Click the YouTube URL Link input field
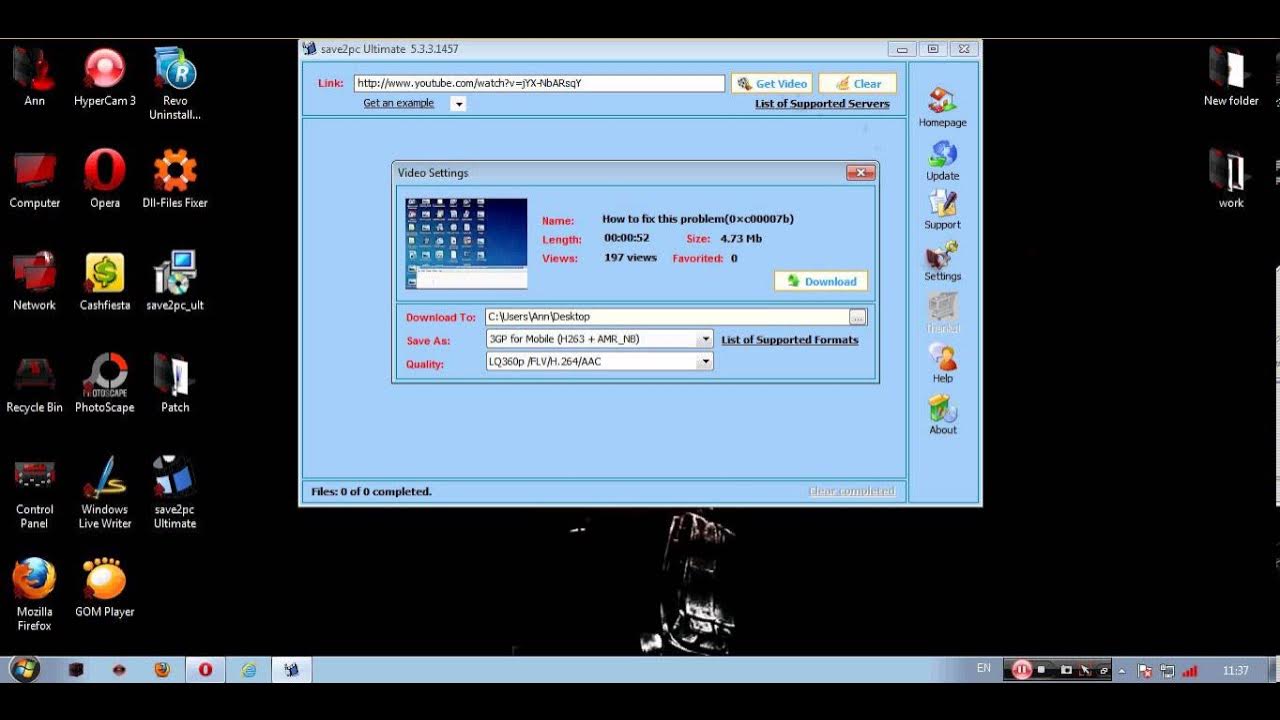This screenshot has height=720, width=1280. [539, 84]
